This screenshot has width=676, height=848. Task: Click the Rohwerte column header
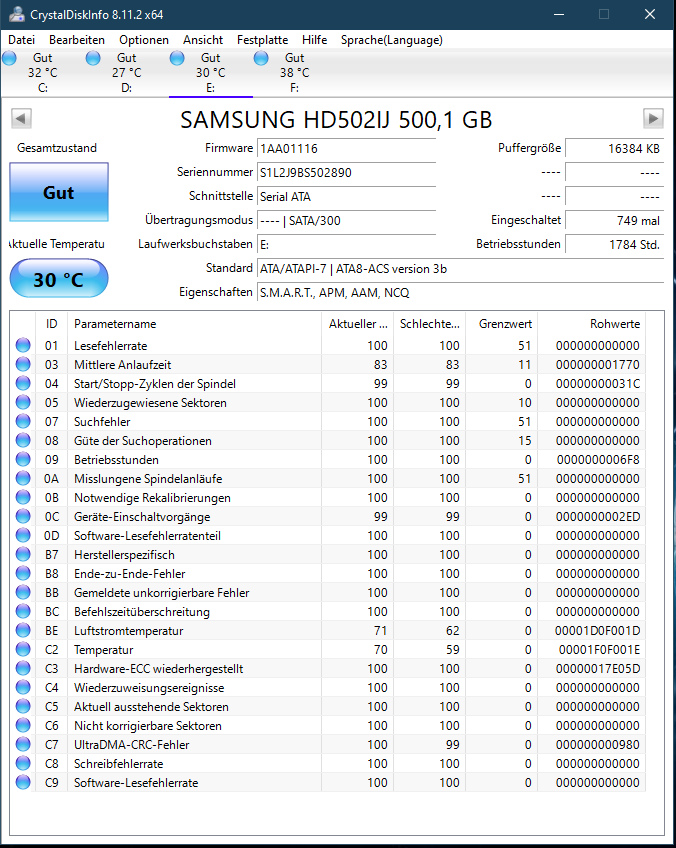[592, 324]
